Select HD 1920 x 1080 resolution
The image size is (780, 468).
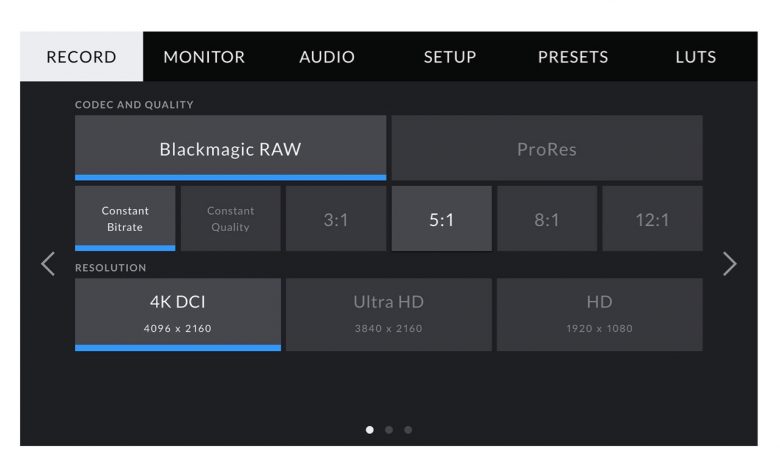pyautogui.click(x=599, y=315)
